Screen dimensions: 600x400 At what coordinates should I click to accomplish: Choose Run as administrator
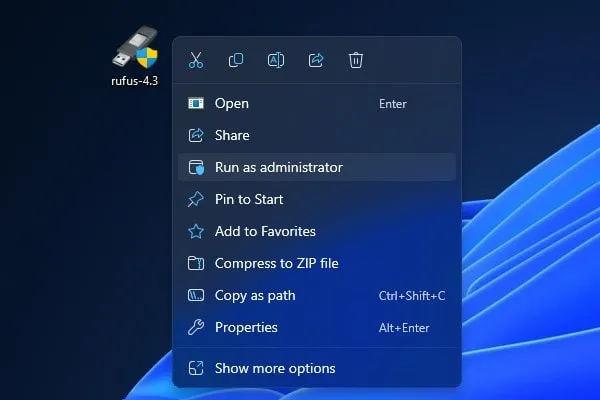pyautogui.click(x=278, y=167)
